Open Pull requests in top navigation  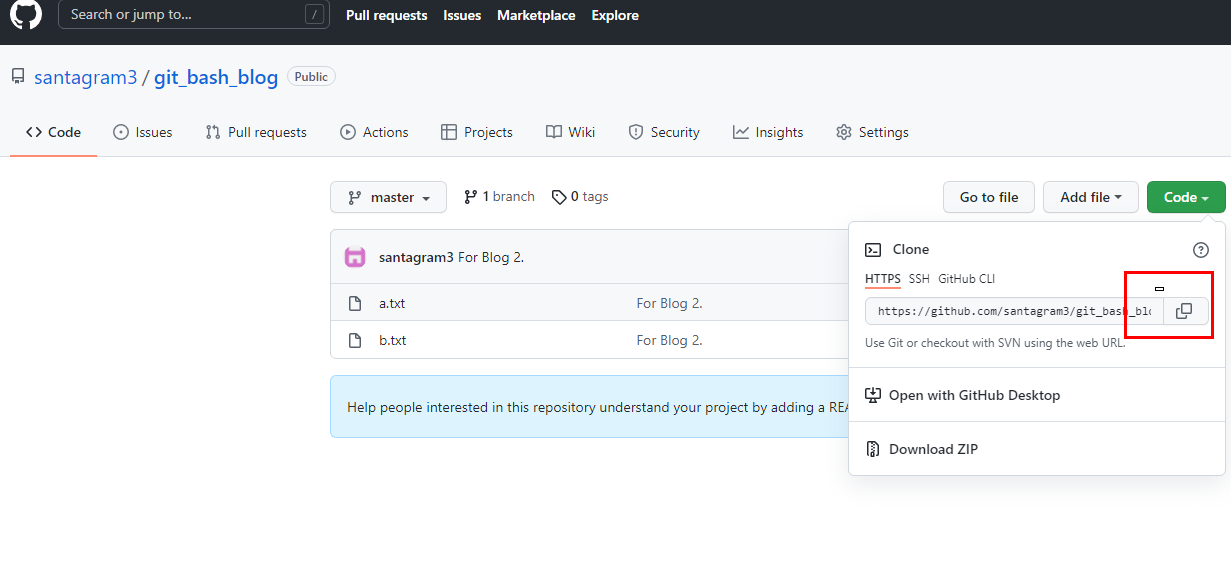[x=386, y=15]
